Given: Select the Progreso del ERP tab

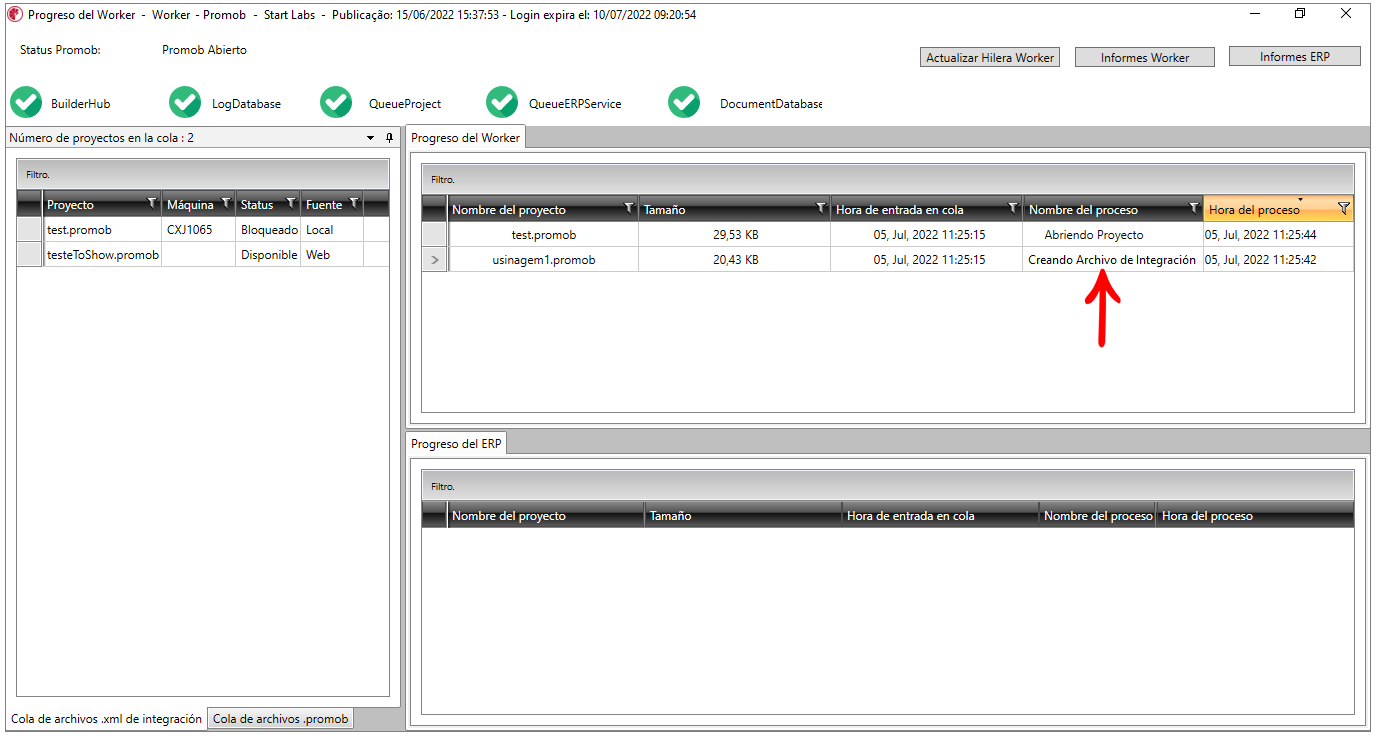Looking at the screenshot, I should pos(457,443).
